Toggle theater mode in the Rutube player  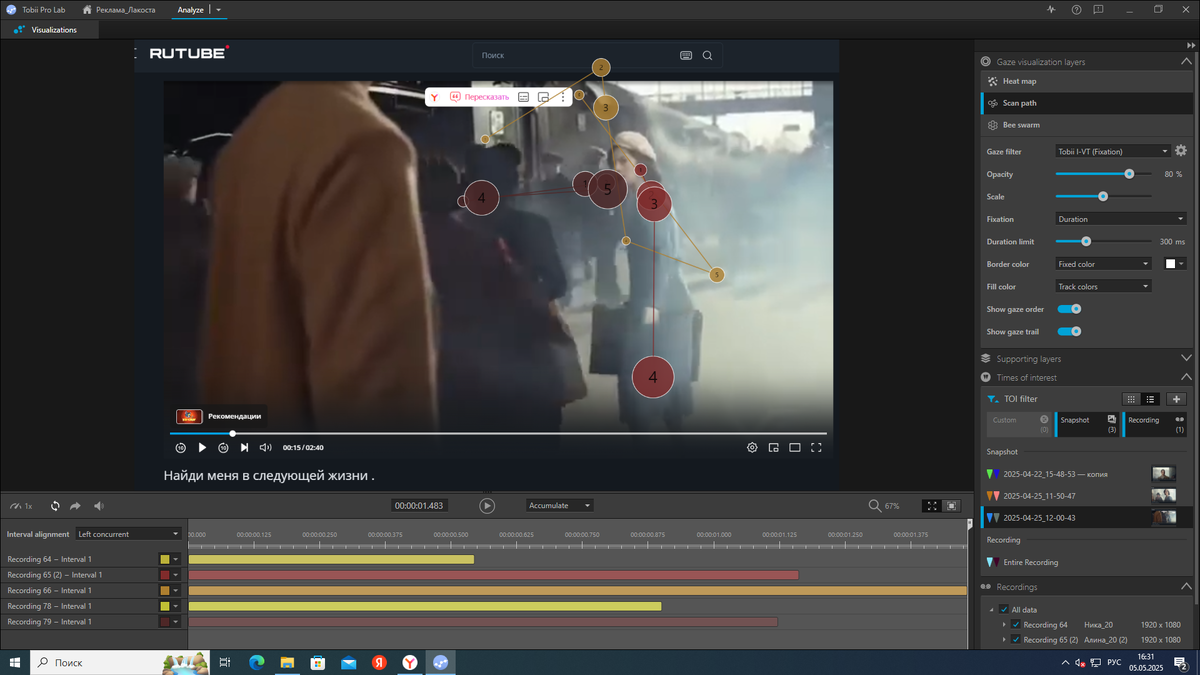pos(795,448)
